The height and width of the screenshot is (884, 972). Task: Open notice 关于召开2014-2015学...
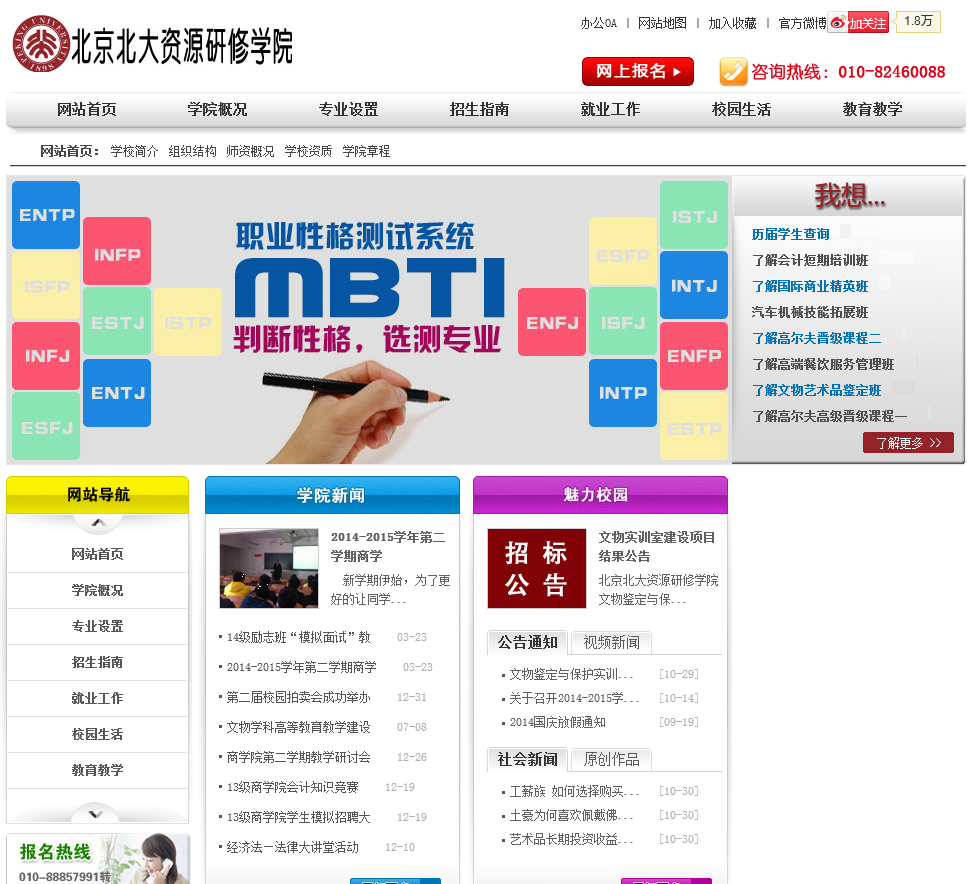(x=574, y=698)
